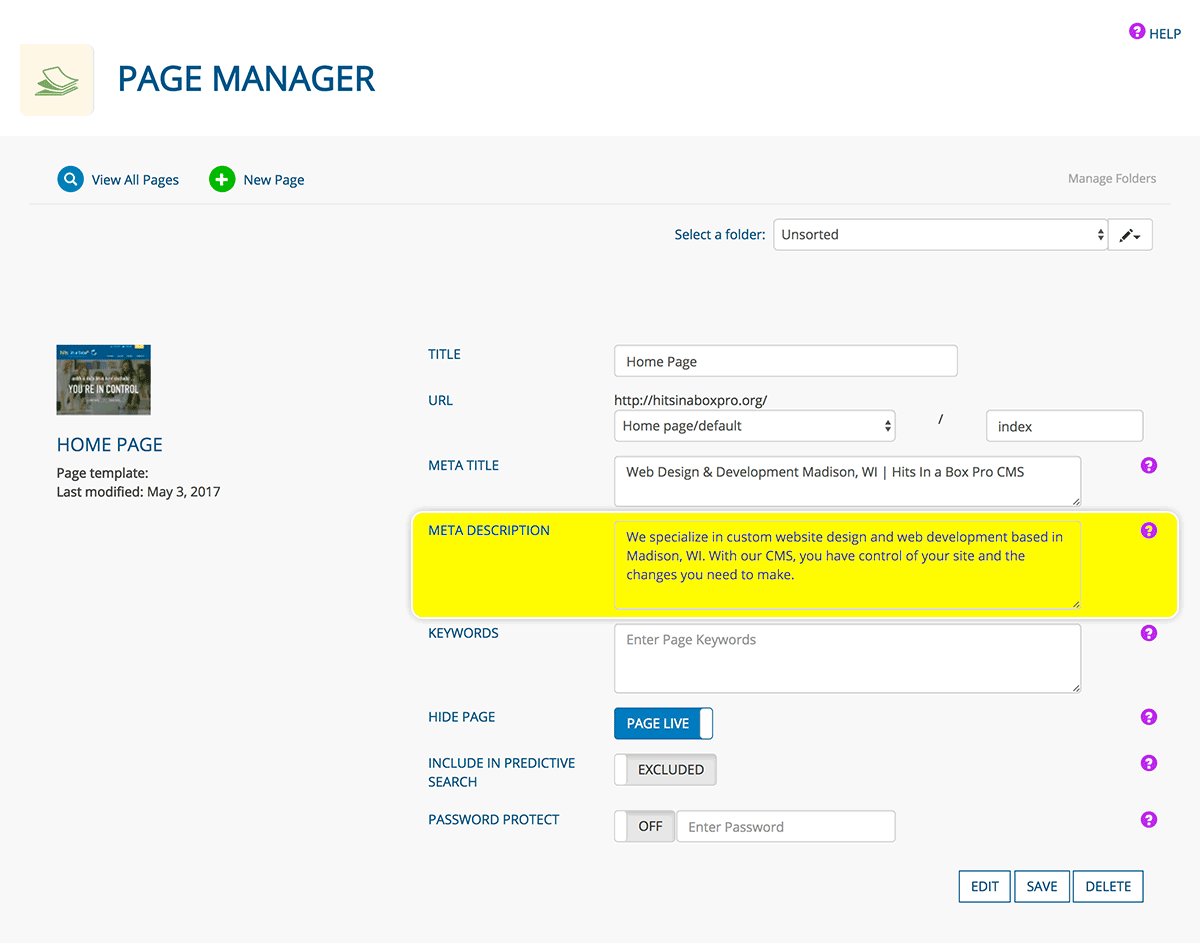Screen dimensions: 1200x943
Task: Click the DELETE button
Action: [1108, 886]
